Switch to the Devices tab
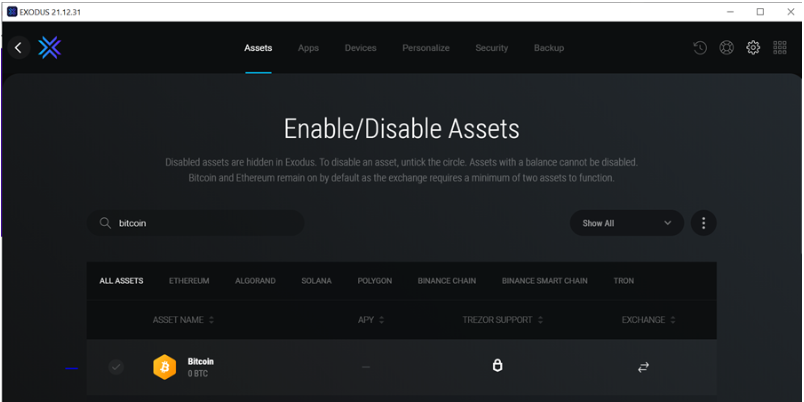804x402 pixels. point(360,48)
